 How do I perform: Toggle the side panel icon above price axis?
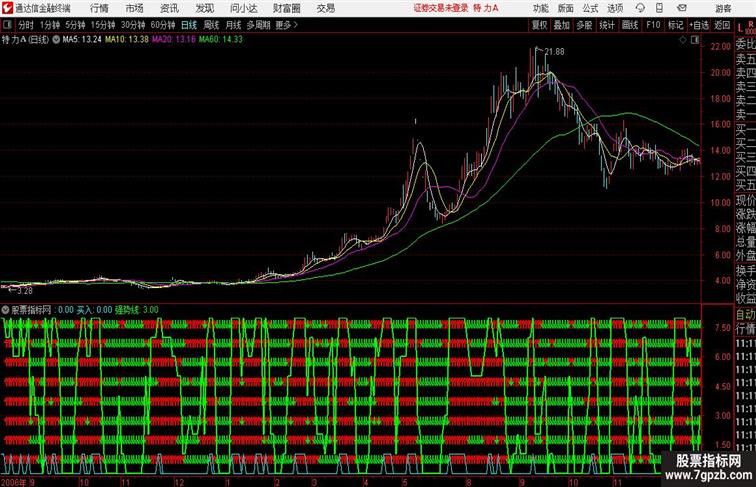point(695,40)
